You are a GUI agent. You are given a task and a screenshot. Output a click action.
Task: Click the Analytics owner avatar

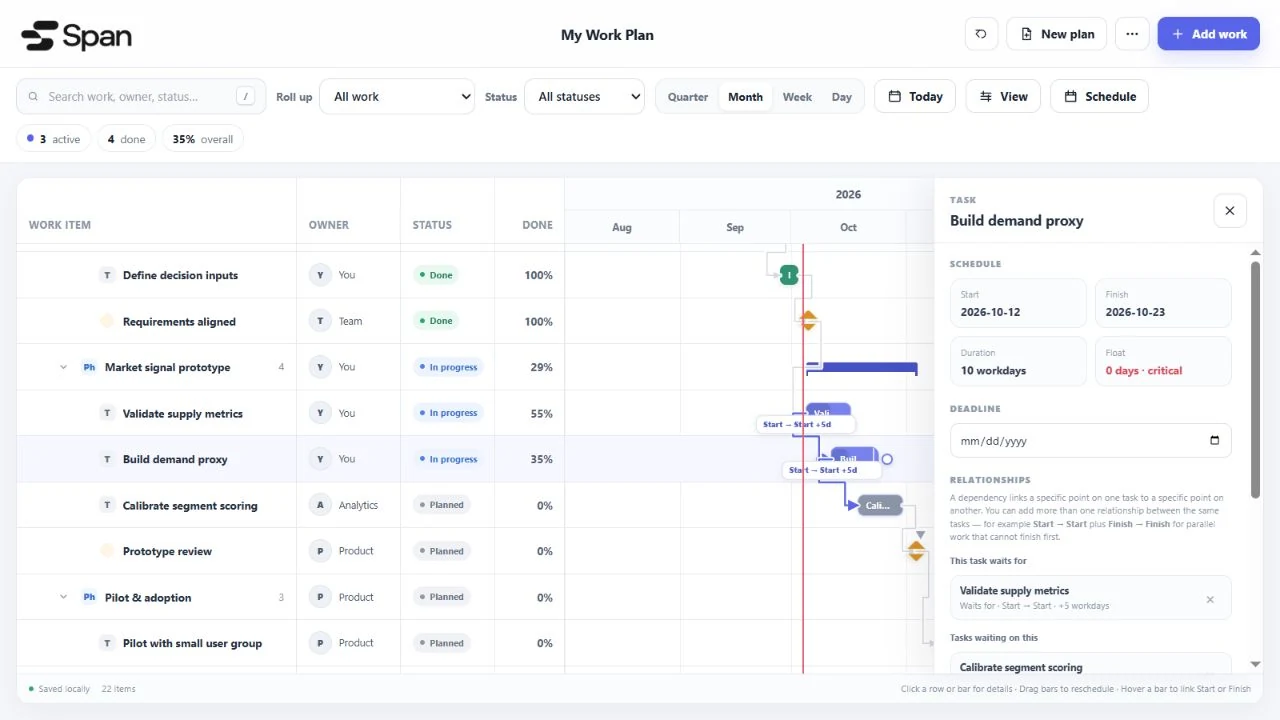(320, 505)
